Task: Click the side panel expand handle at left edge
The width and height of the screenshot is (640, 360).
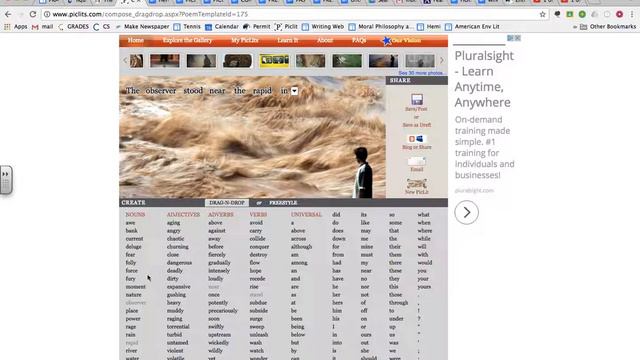Action: 6,180
